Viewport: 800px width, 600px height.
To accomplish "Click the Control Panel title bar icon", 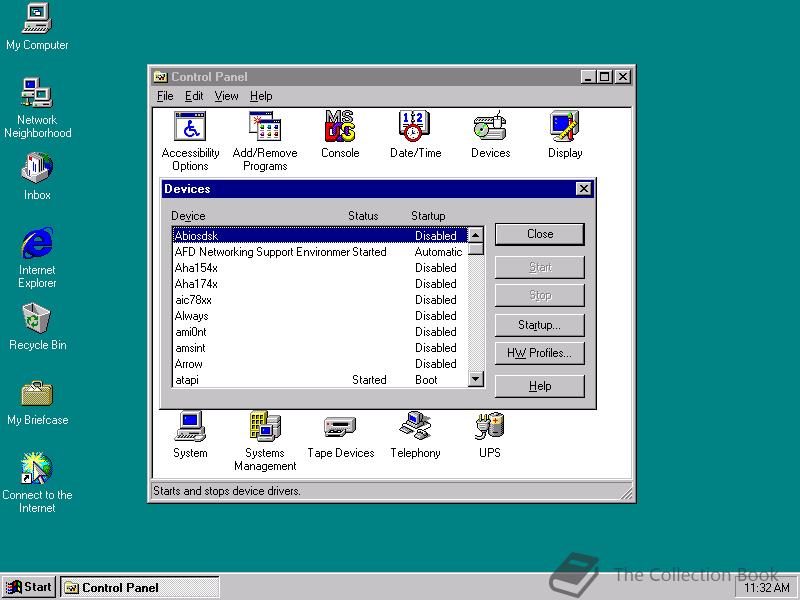I will pos(161,77).
